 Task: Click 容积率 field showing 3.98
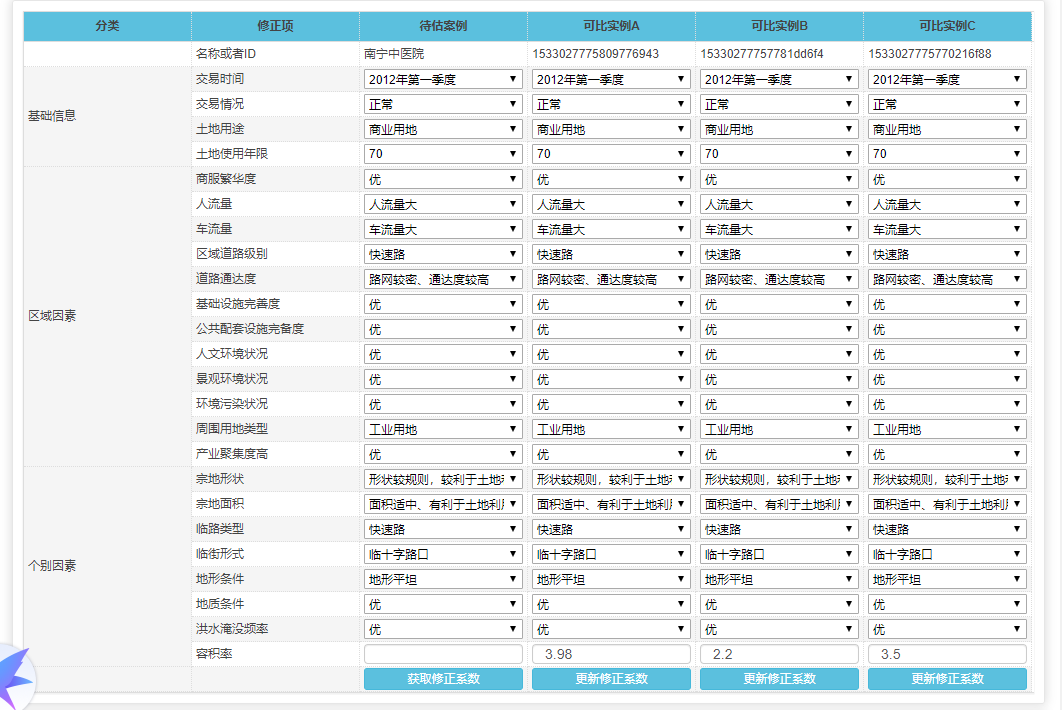pyautogui.click(x=611, y=654)
